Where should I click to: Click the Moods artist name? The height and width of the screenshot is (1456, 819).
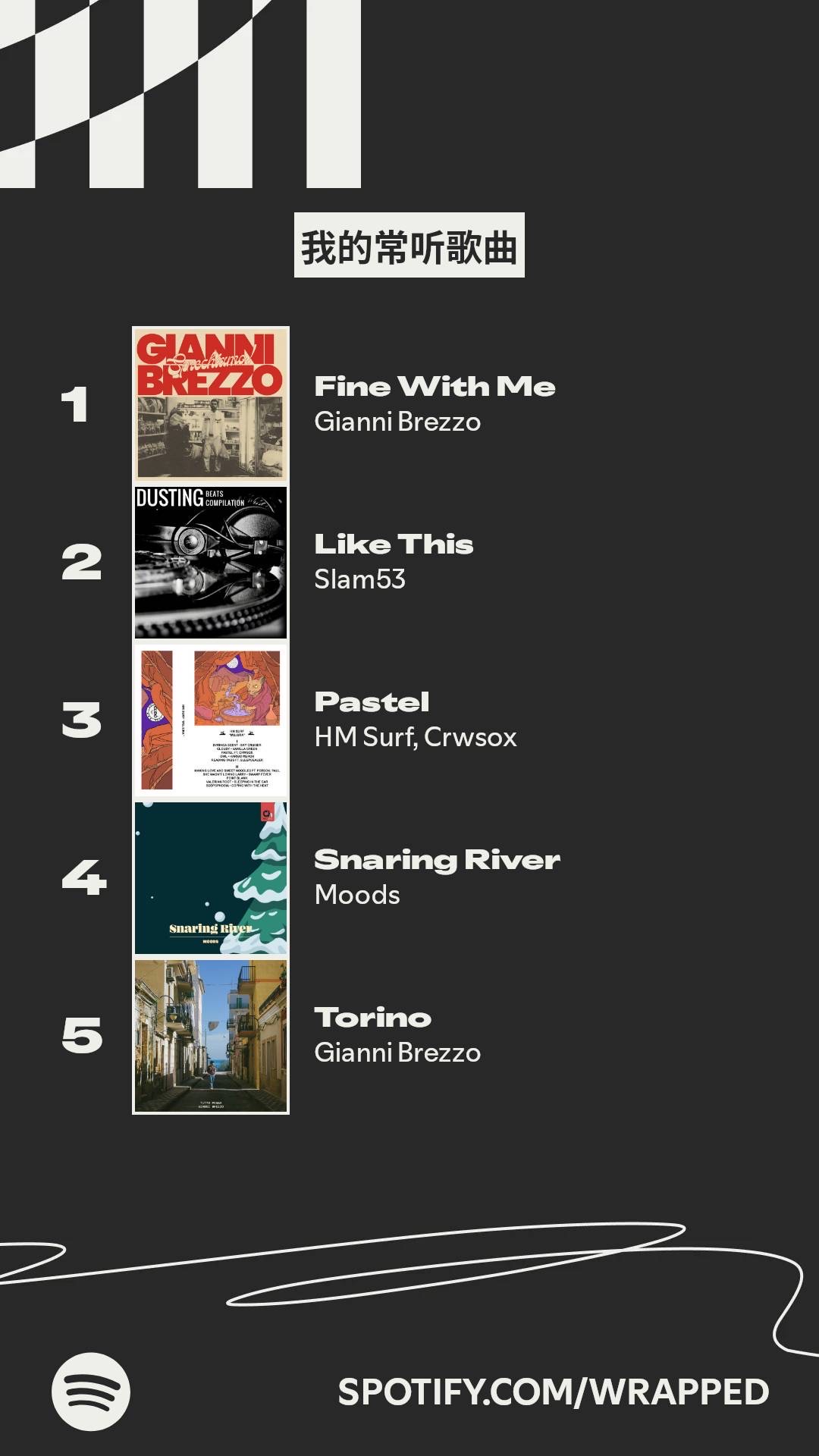(357, 895)
